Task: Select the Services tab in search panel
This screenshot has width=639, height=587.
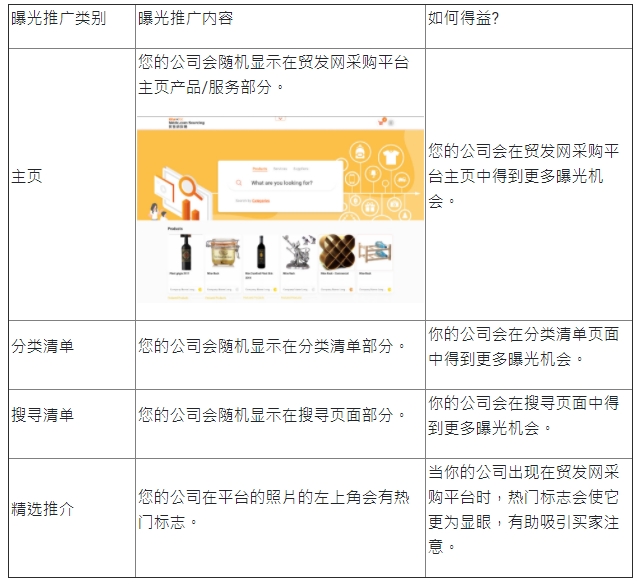Action: [280, 168]
